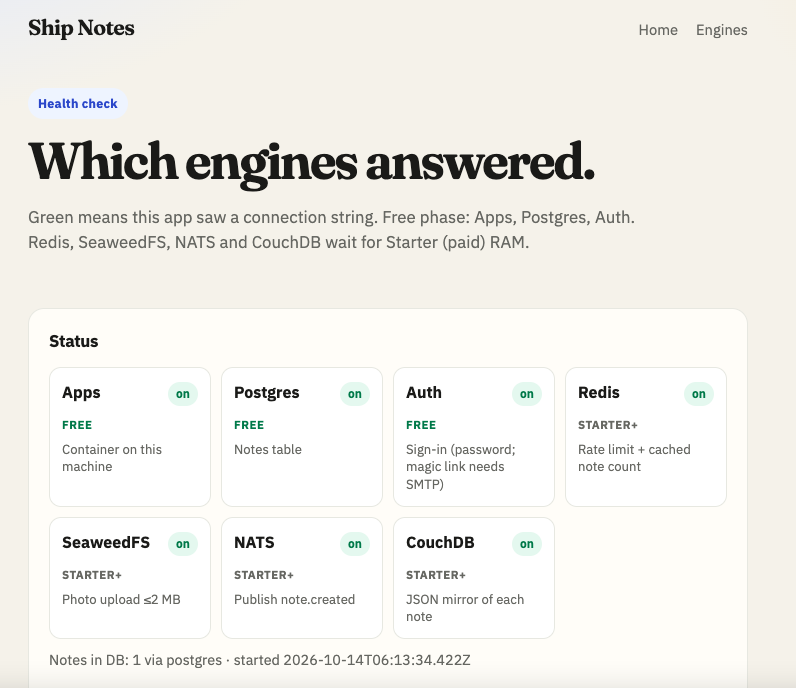Select the Apps card title
This screenshot has height=688, width=796.
tap(81, 393)
